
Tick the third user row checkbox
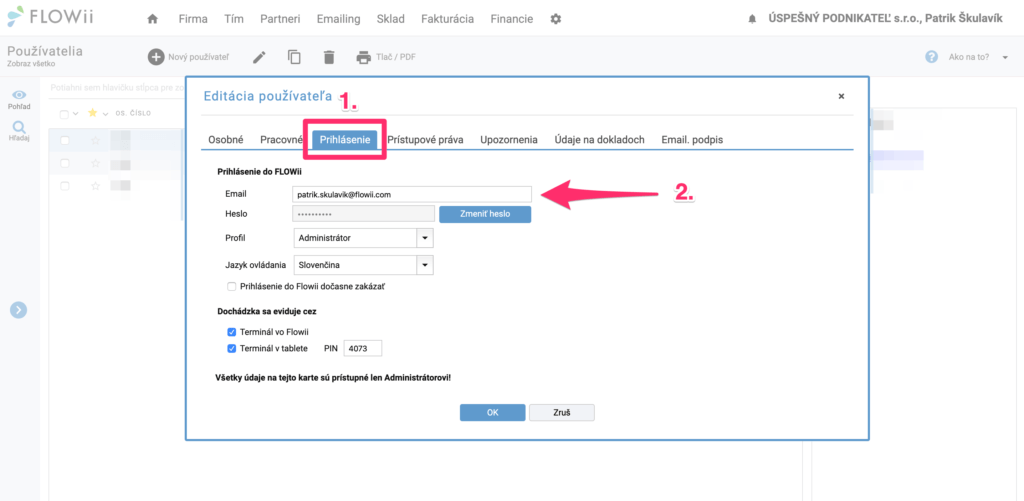[x=65, y=186]
